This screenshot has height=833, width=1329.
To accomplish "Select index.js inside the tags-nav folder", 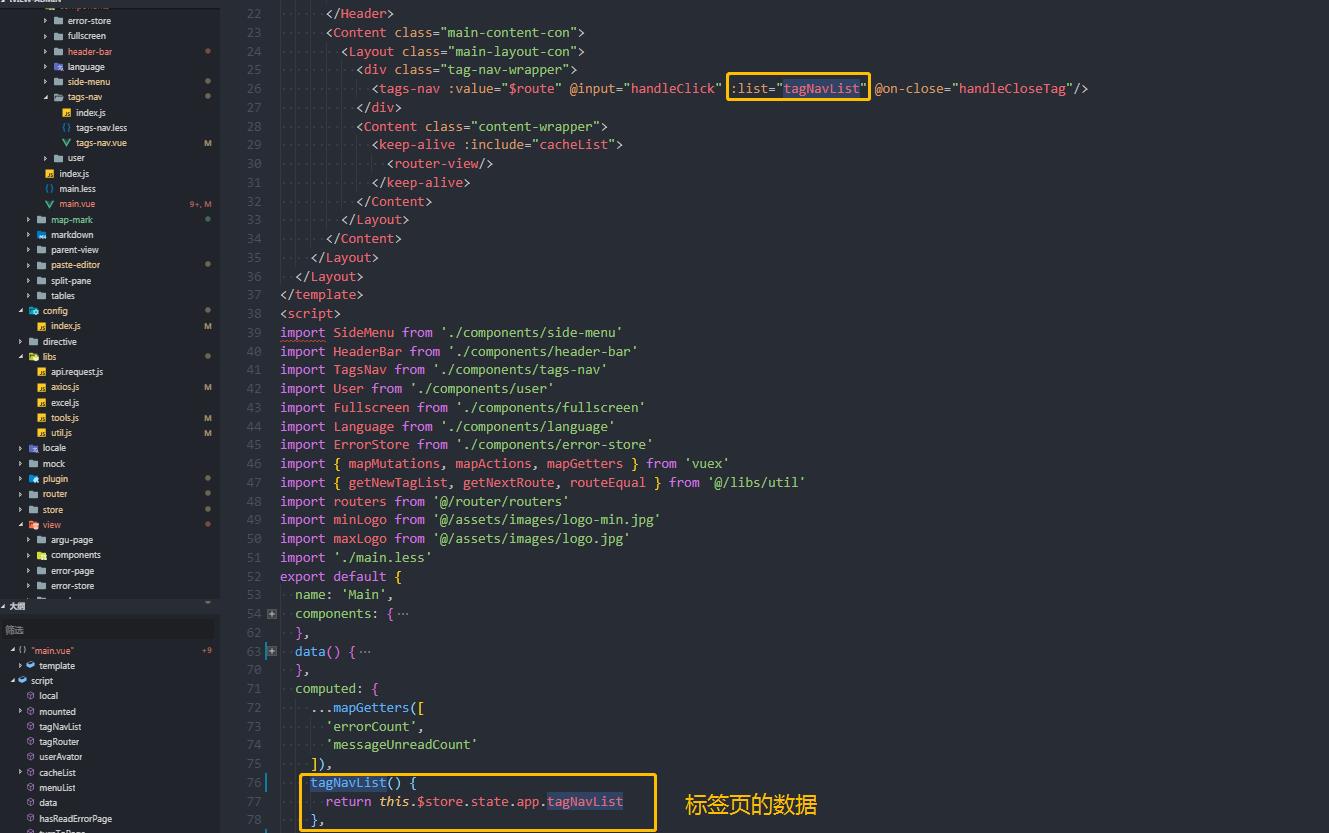I will [x=90, y=113].
